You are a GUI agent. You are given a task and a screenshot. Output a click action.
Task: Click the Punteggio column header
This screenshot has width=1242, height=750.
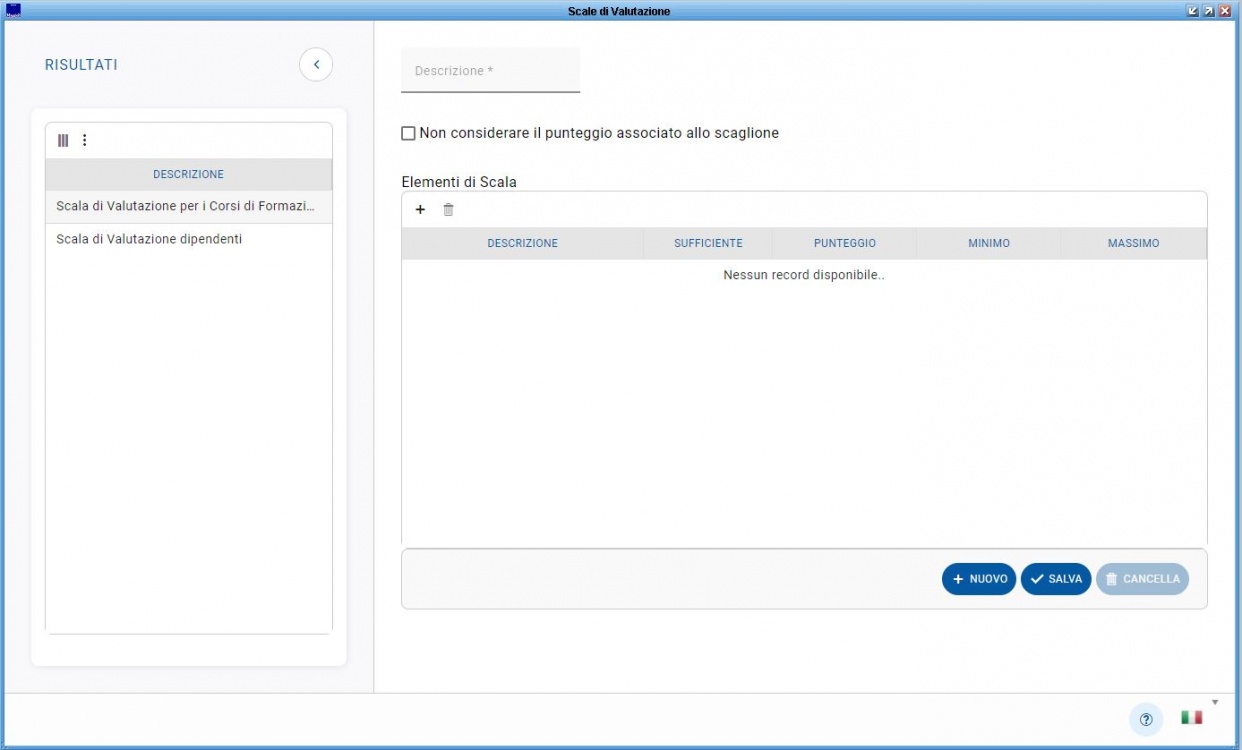tap(845, 243)
